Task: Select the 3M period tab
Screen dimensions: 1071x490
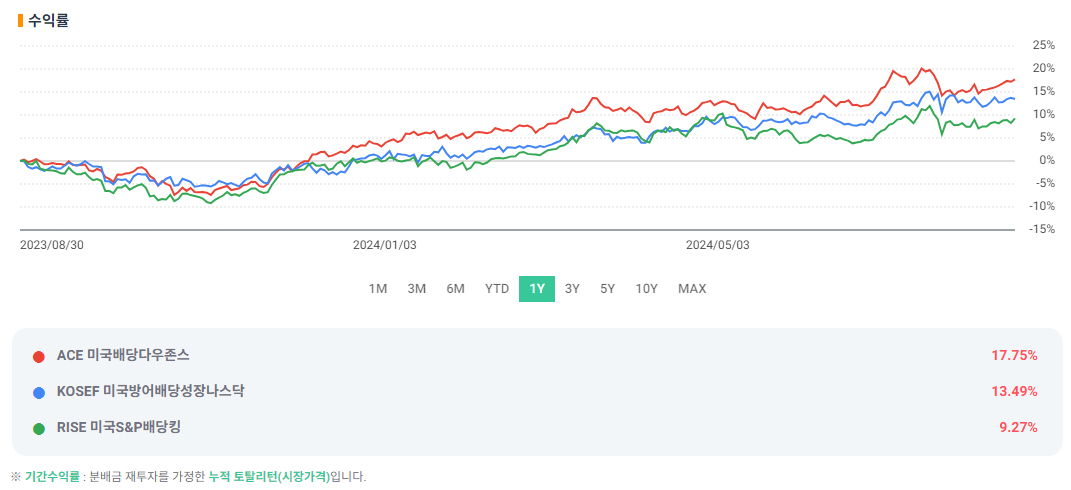Action: (417, 288)
